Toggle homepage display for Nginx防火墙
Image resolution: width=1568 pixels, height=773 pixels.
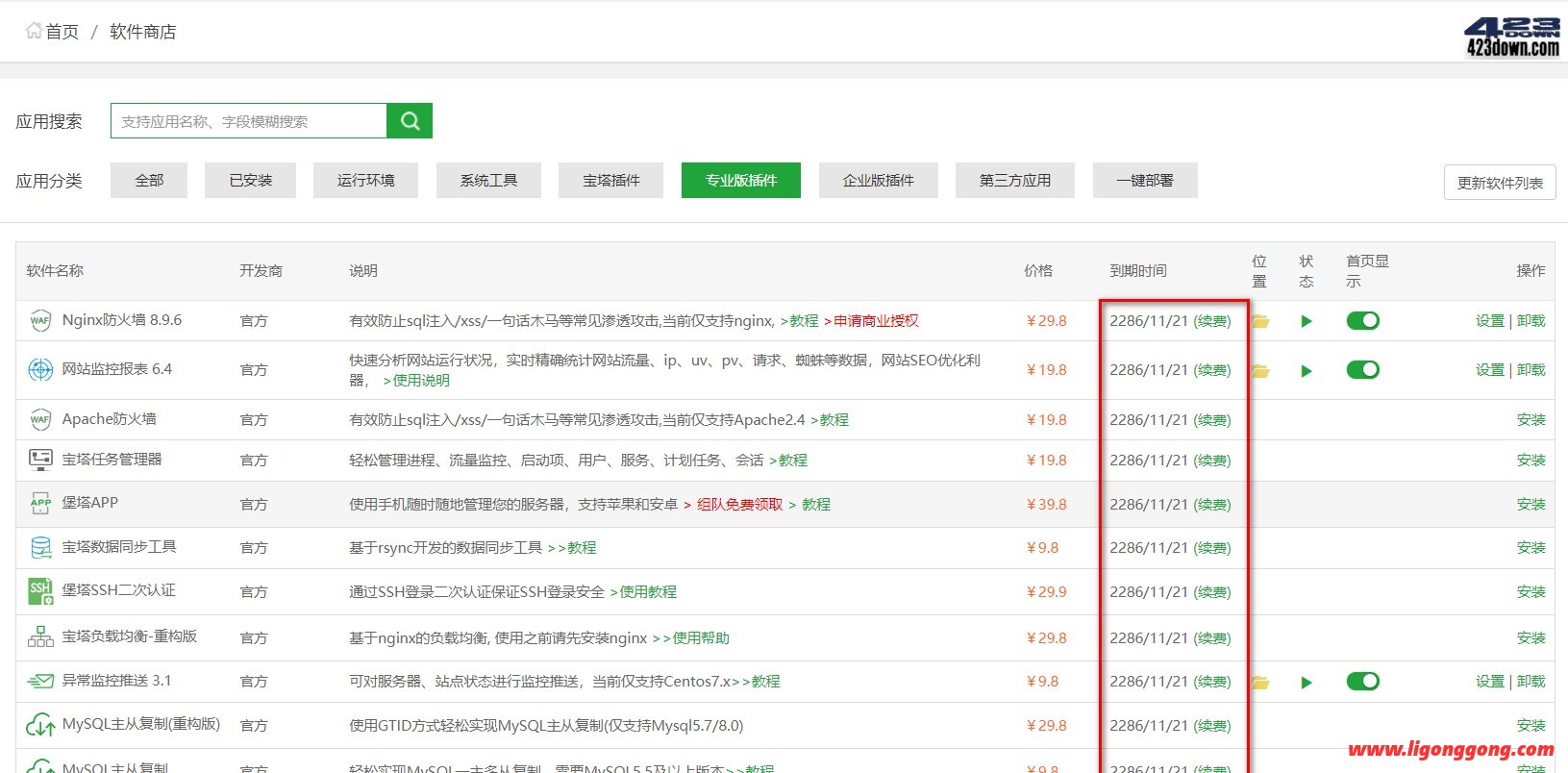1362,320
